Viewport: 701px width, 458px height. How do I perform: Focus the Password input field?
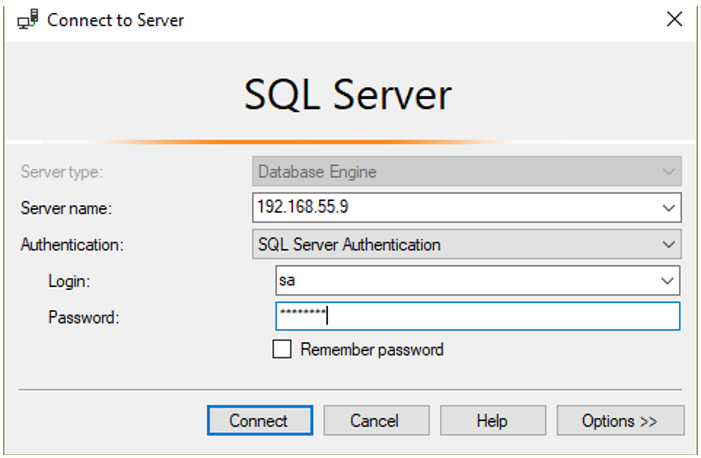(x=477, y=317)
